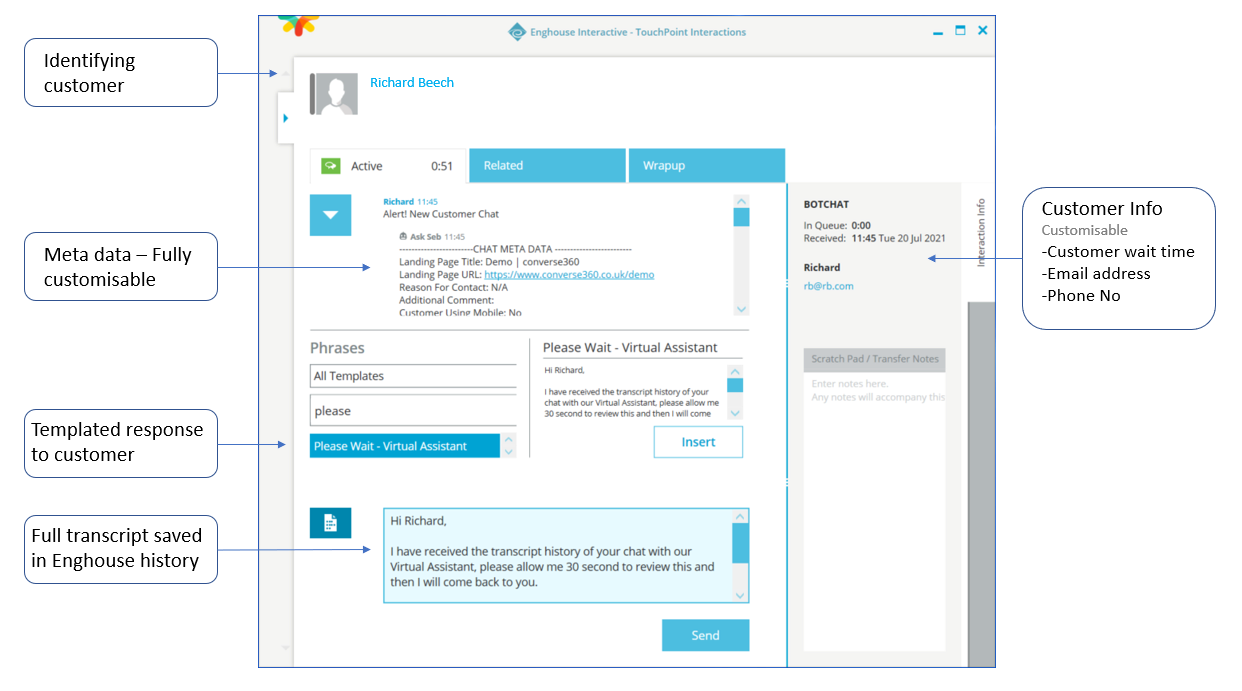
Task: Click chat transcript scrollbar thumb
Action: pos(741,217)
